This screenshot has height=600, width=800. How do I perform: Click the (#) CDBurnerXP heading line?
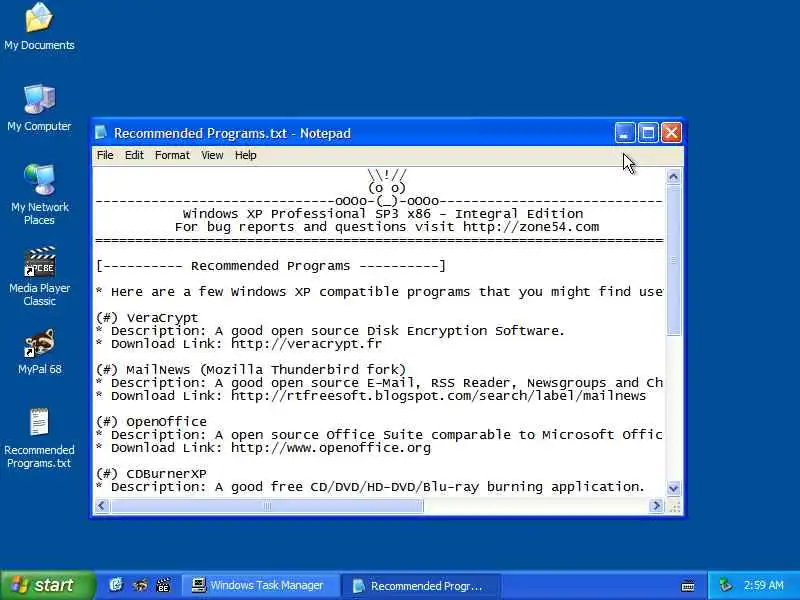click(152, 473)
